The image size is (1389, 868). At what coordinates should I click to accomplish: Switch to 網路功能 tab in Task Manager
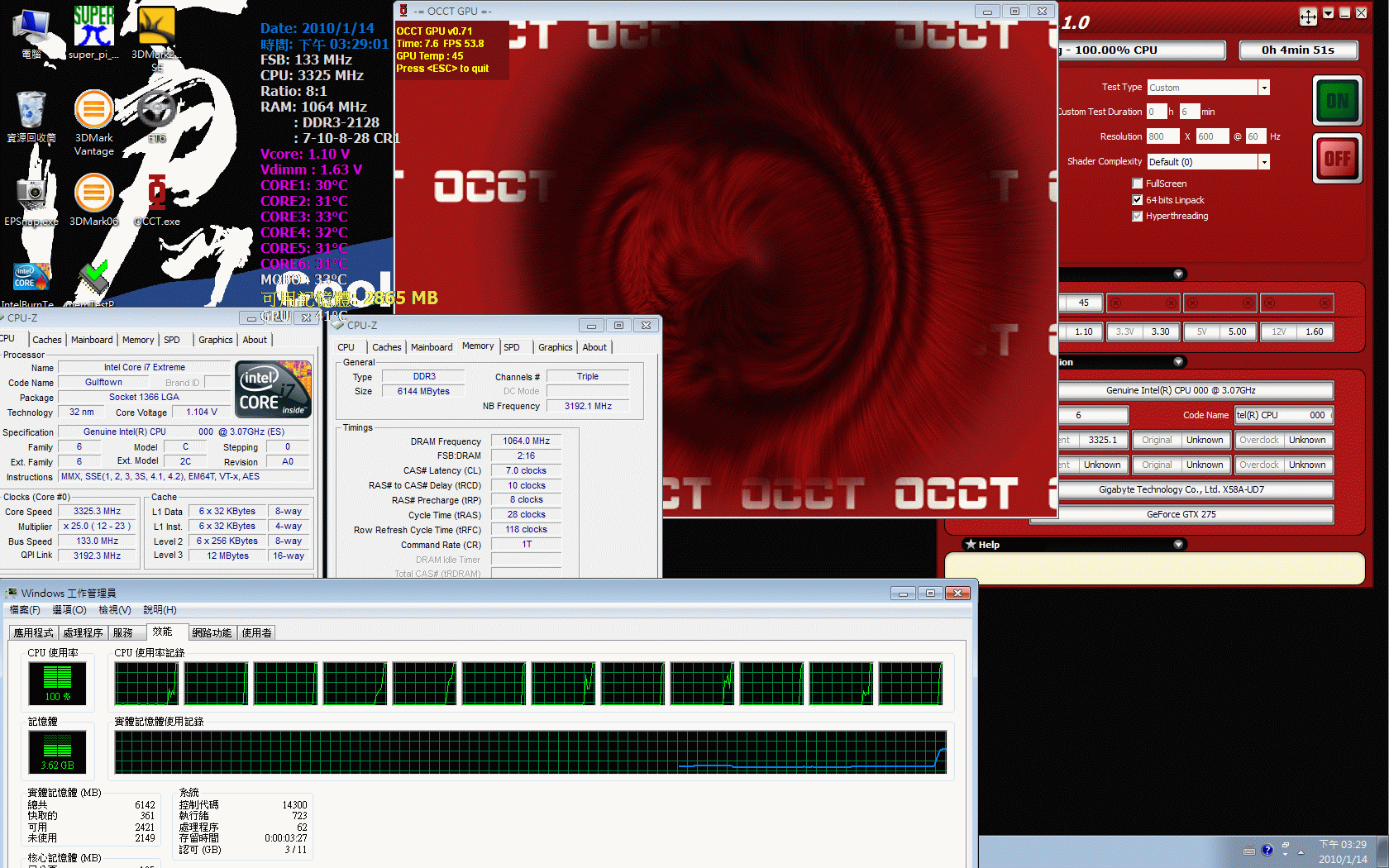212,633
